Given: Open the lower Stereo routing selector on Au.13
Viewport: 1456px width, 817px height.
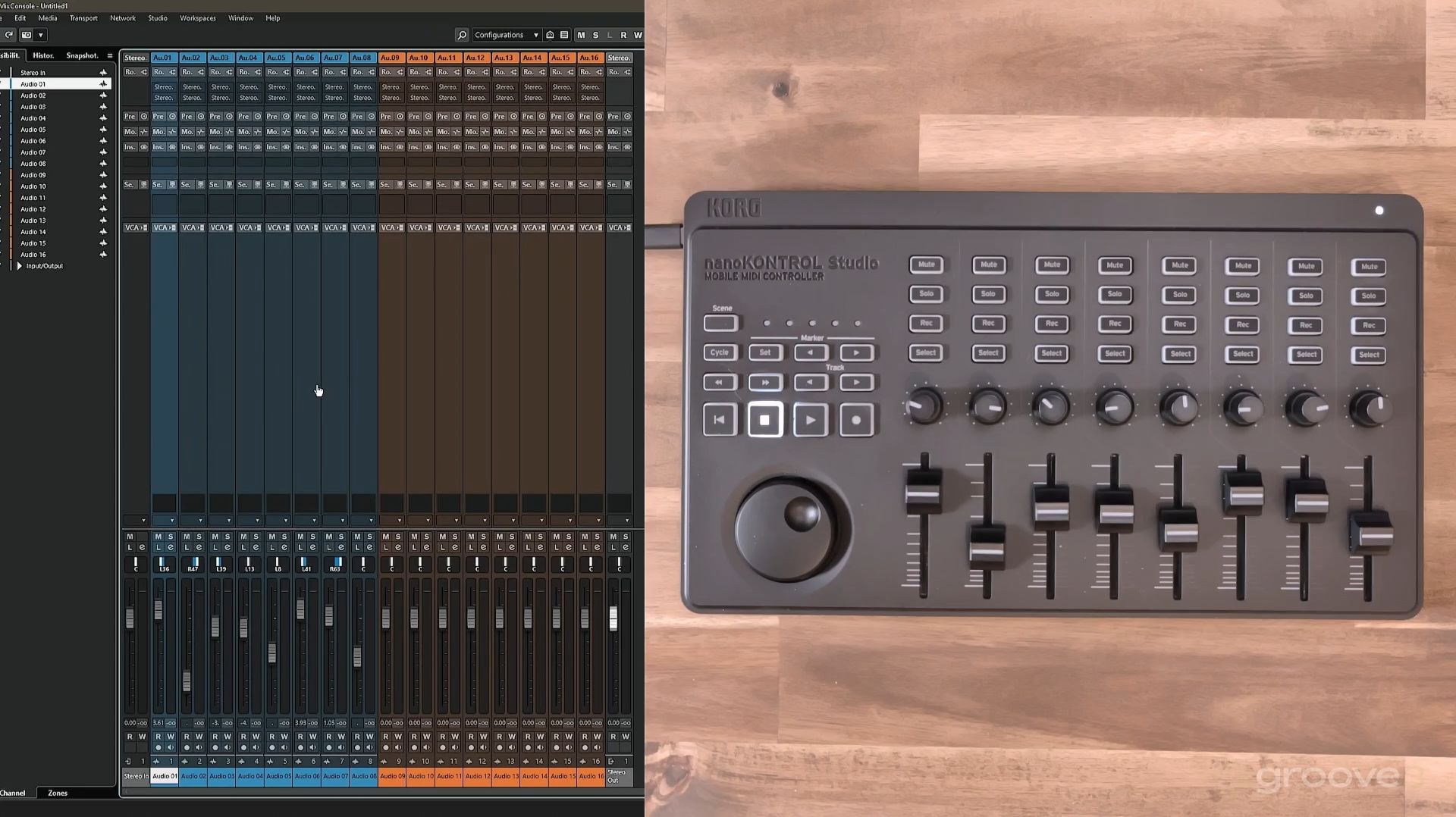Looking at the screenshot, I should pyautogui.click(x=505, y=98).
